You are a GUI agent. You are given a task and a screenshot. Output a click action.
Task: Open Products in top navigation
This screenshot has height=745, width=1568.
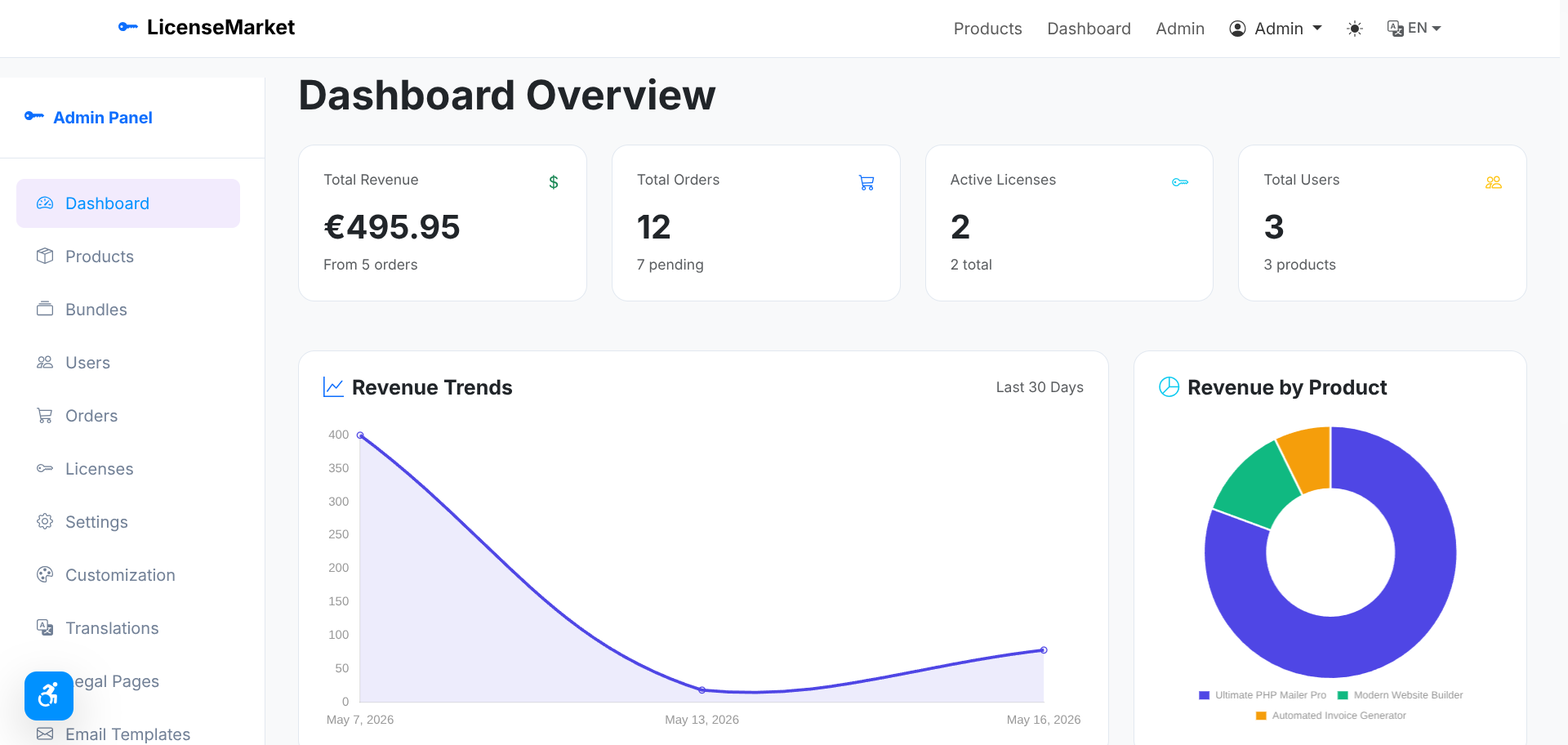[x=987, y=29]
